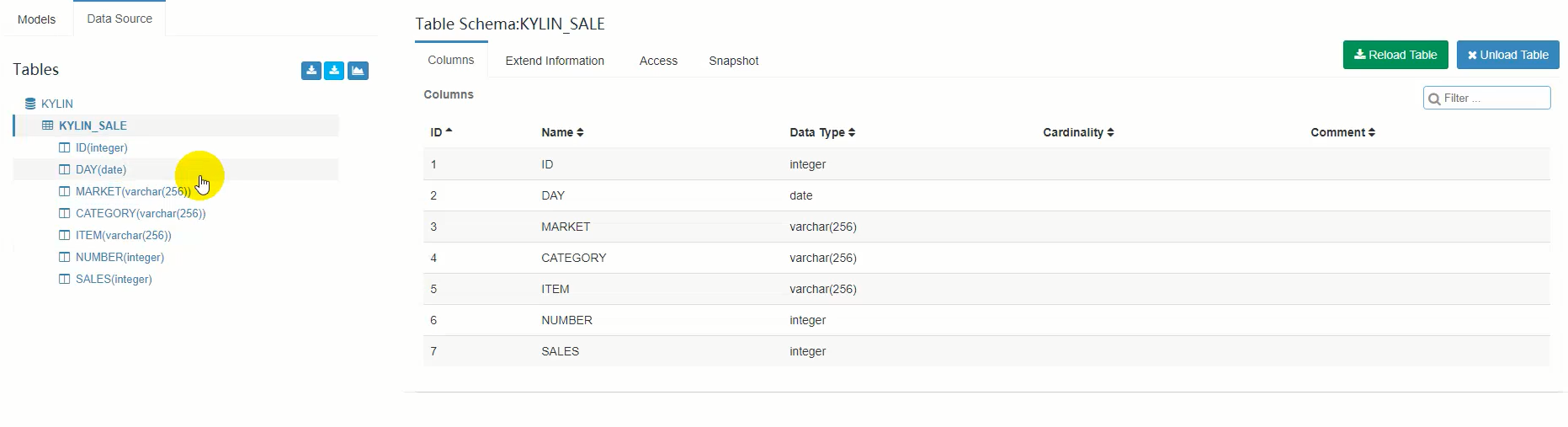This screenshot has width=1568, height=427.
Task: Click the dark-blue Load Table download icon
Action: [x=311, y=71]
